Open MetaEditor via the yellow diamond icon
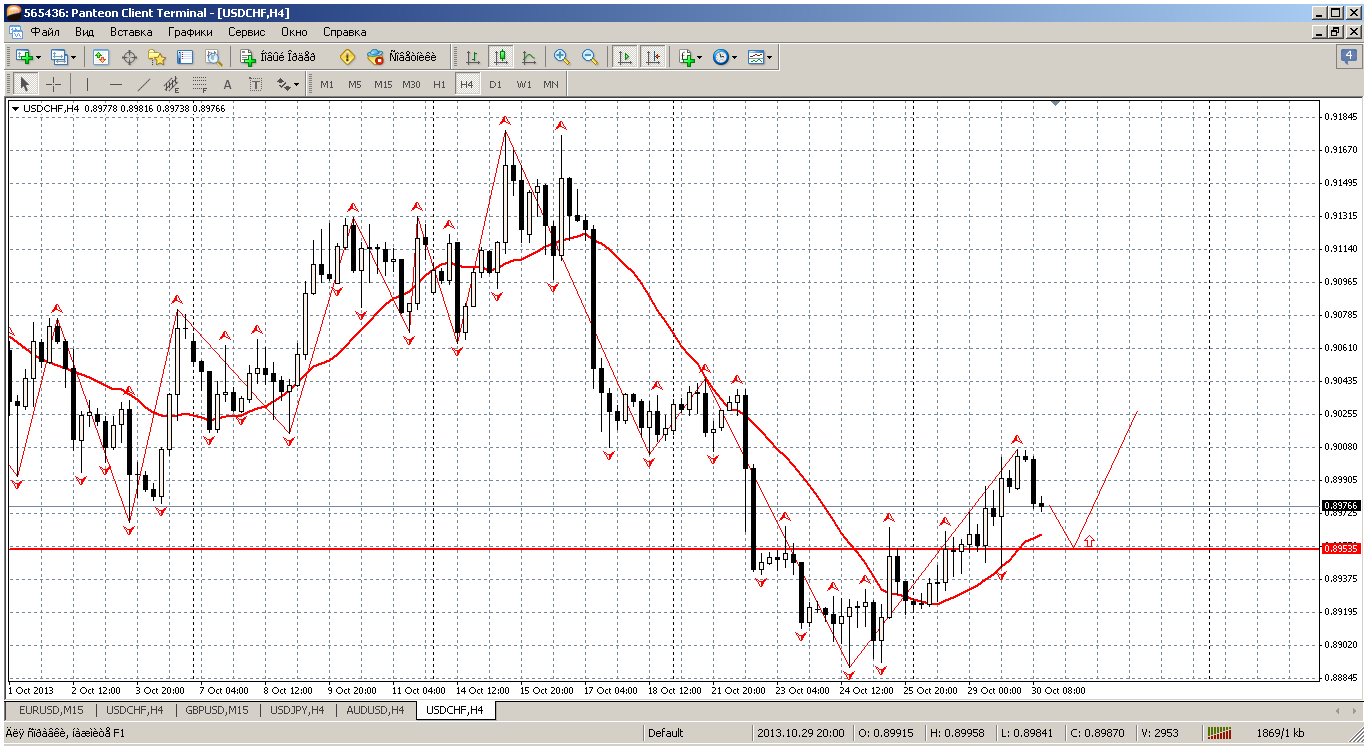Screen dimensions: 1368x746 coord(347,57)
